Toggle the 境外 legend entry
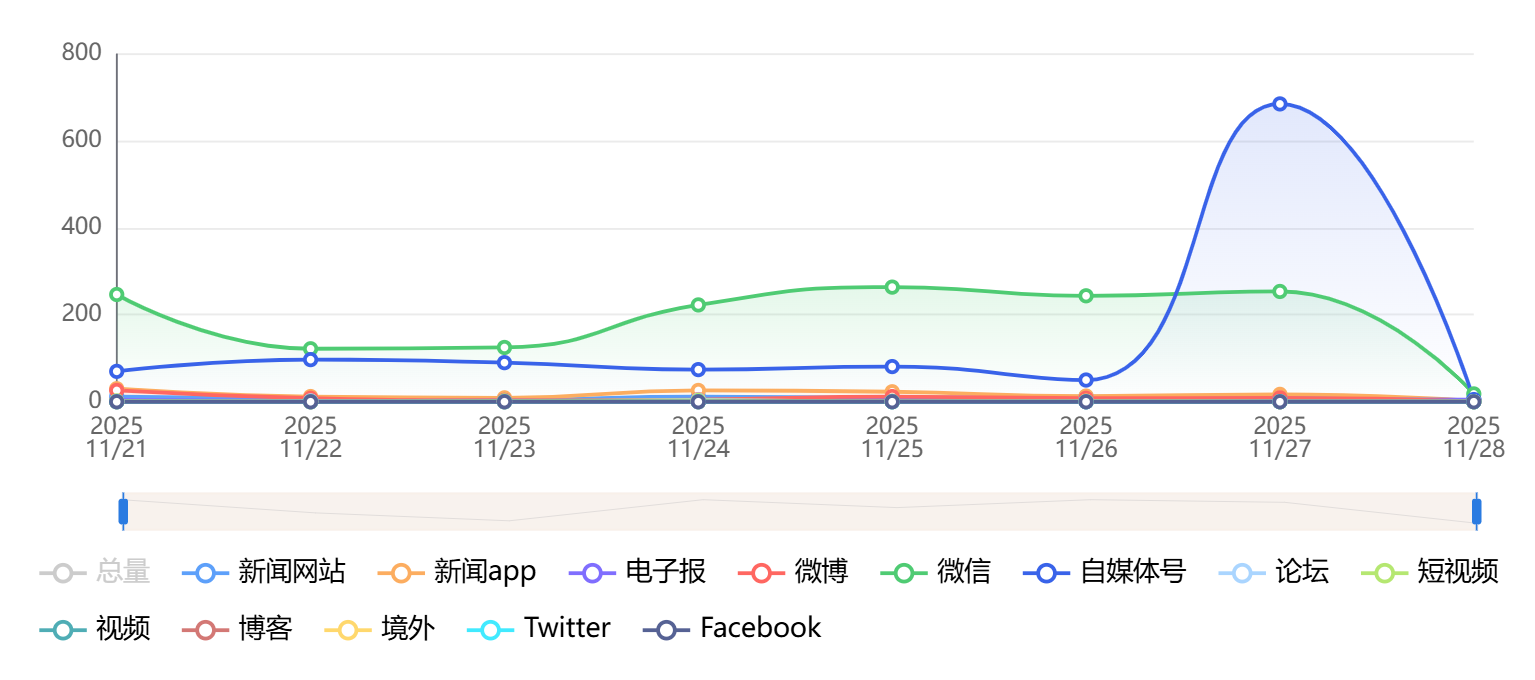 (380, 629)
